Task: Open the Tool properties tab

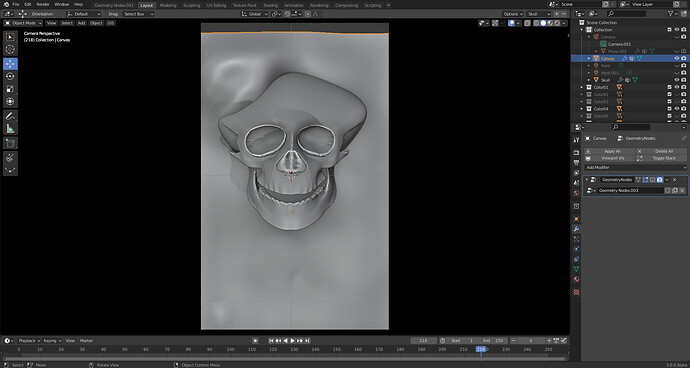Action: coord(576,140)
